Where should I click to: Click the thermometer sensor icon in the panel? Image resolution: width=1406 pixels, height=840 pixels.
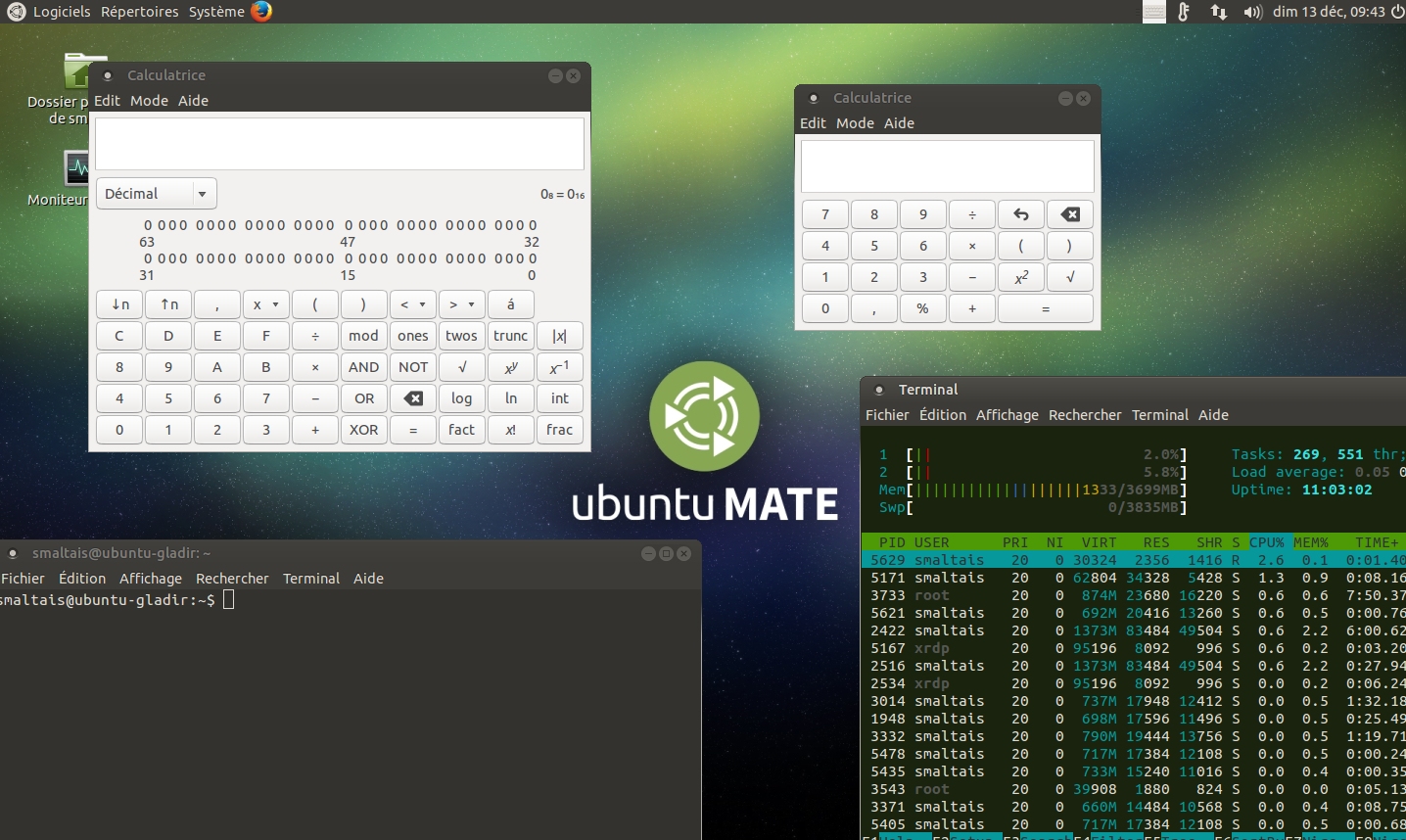coord(1184,12)
